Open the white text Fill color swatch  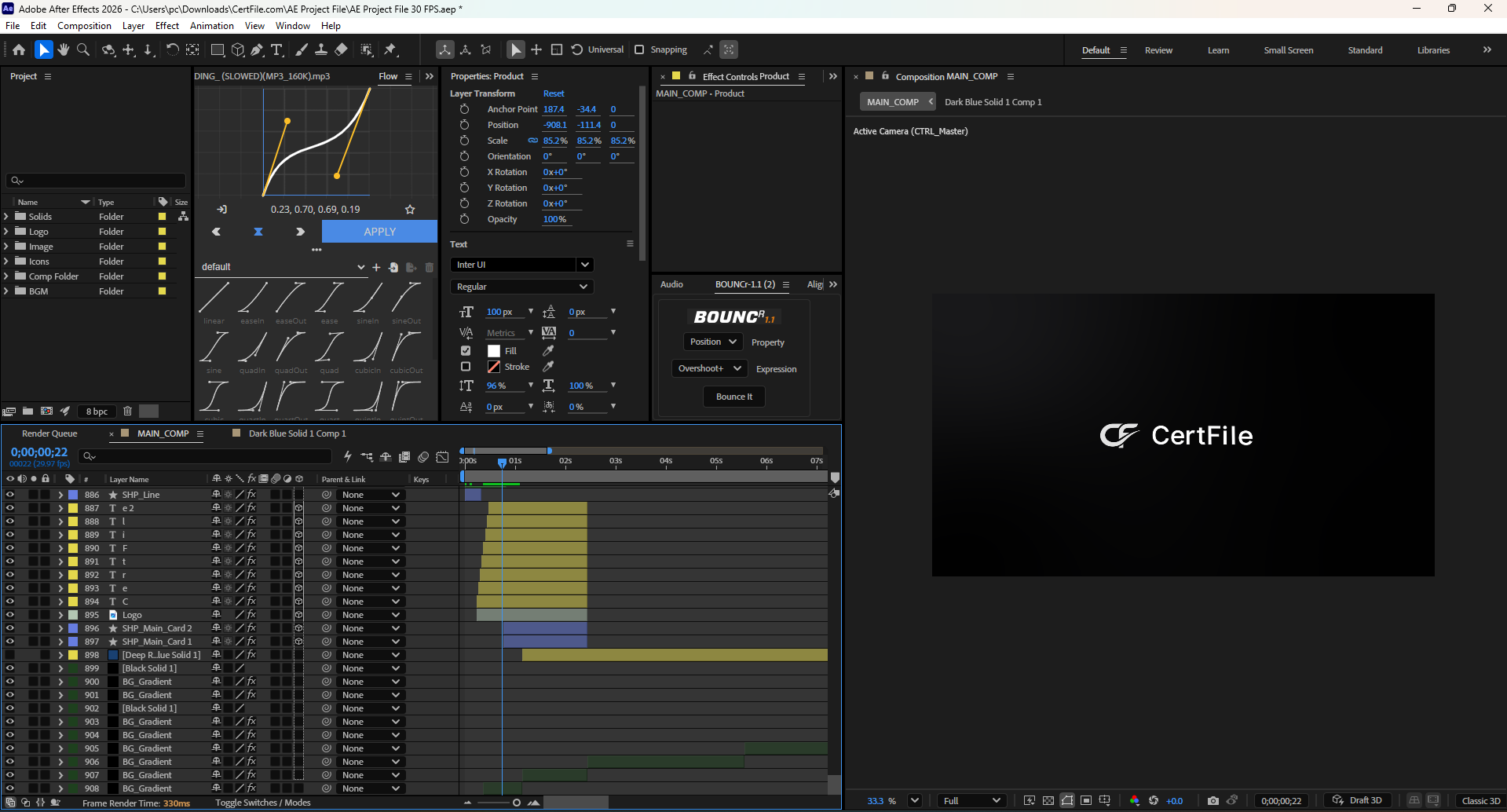[494, 351]
